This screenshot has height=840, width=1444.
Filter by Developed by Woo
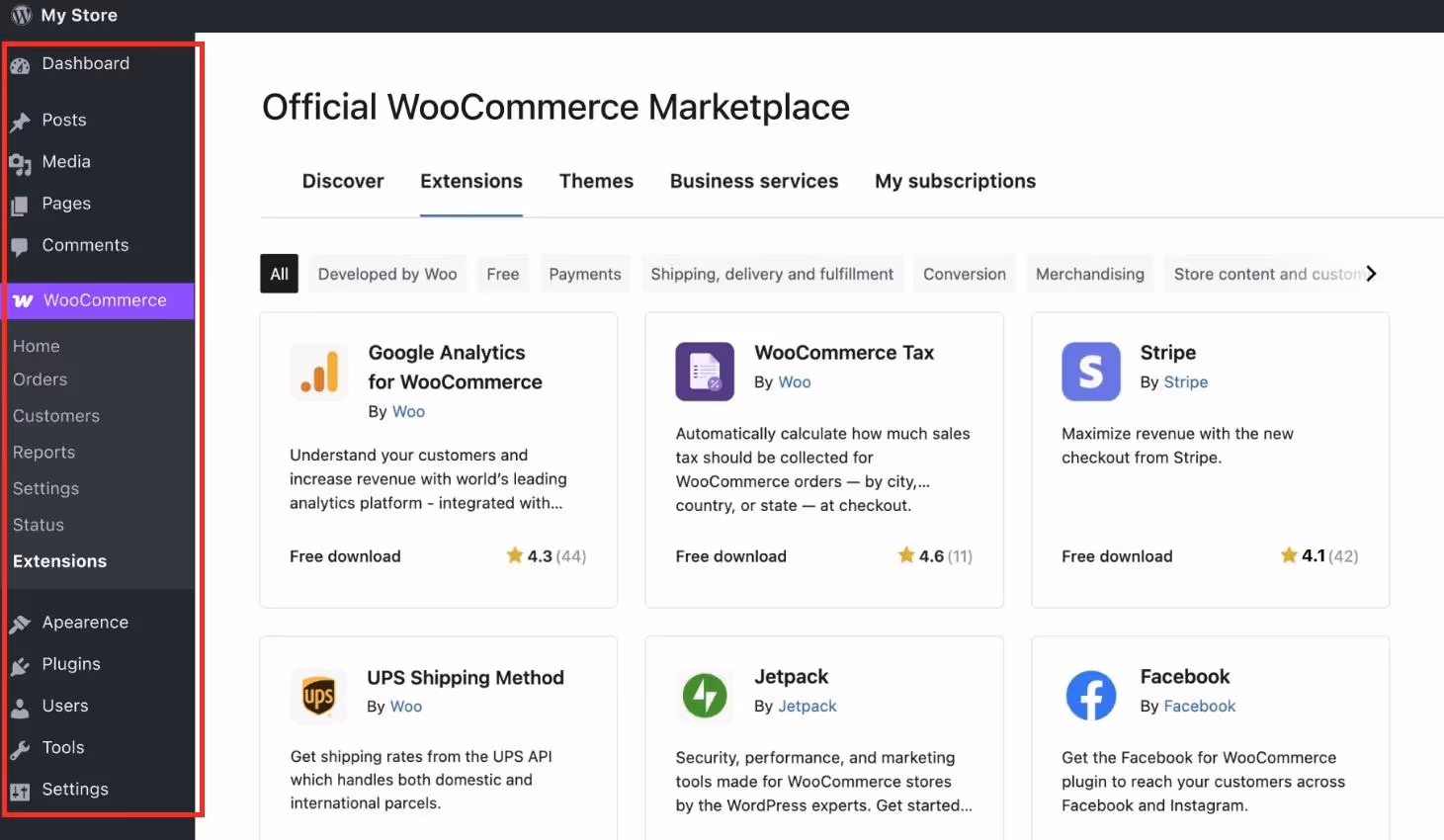pos(387,274)
